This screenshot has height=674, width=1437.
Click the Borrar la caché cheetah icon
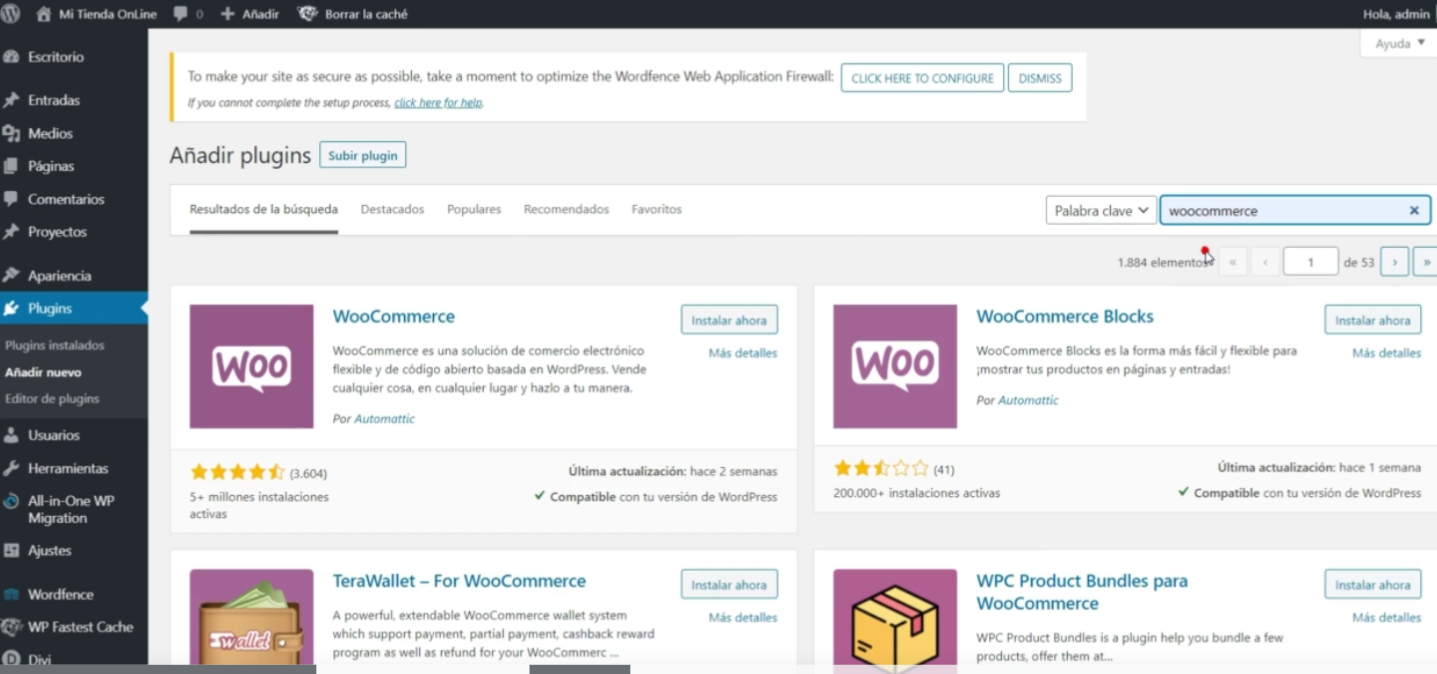307,14
